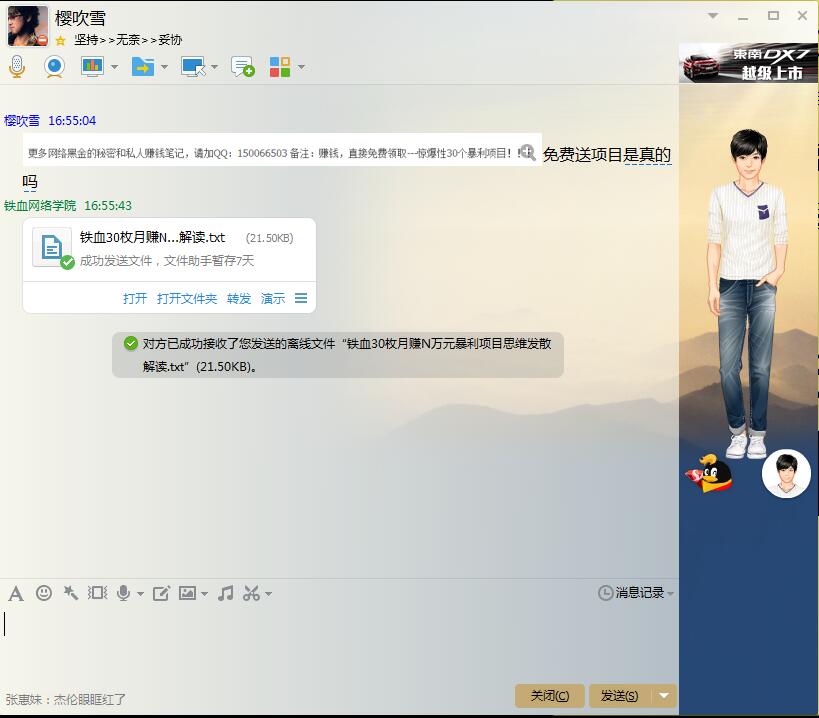Click the send file folder icon
The image size is (819, 718).
point(143,67)
